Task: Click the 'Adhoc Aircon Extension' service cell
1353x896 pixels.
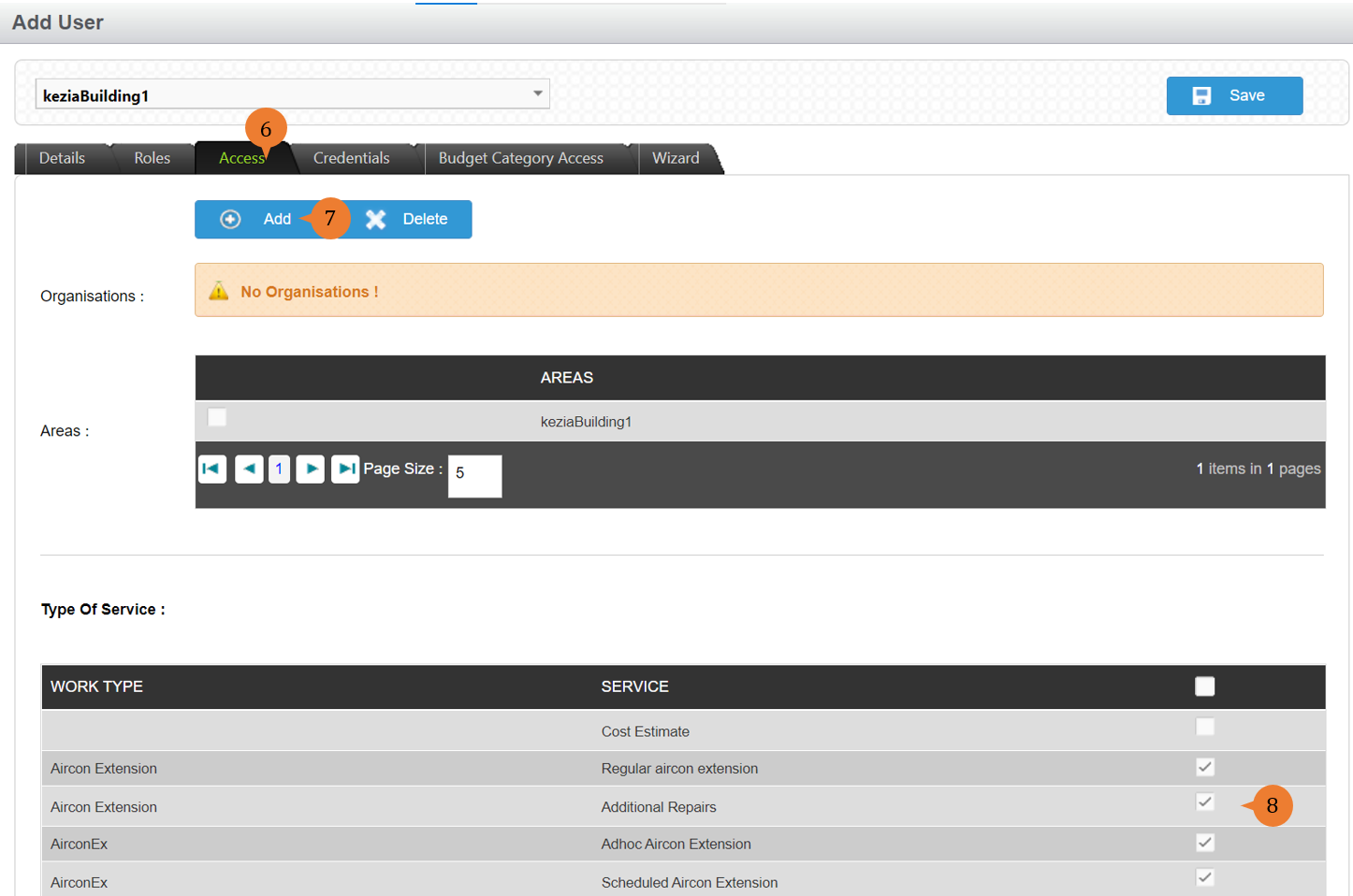Action: tap(676, 844)
